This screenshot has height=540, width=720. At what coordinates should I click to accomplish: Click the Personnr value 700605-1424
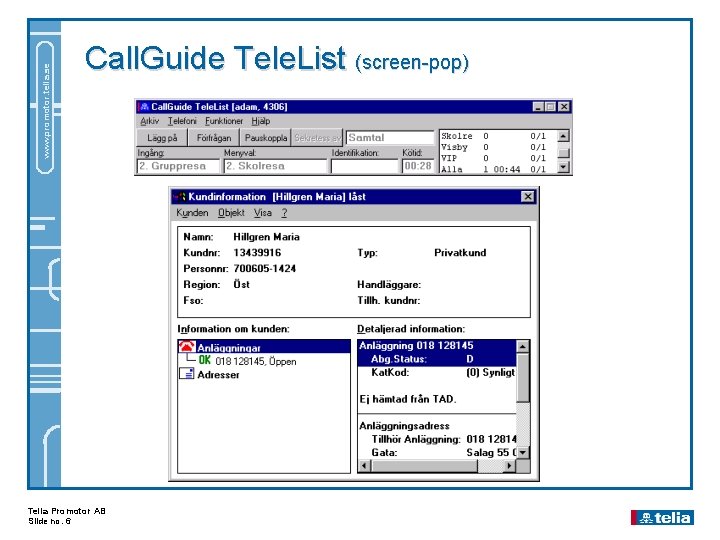click(264, 269)
